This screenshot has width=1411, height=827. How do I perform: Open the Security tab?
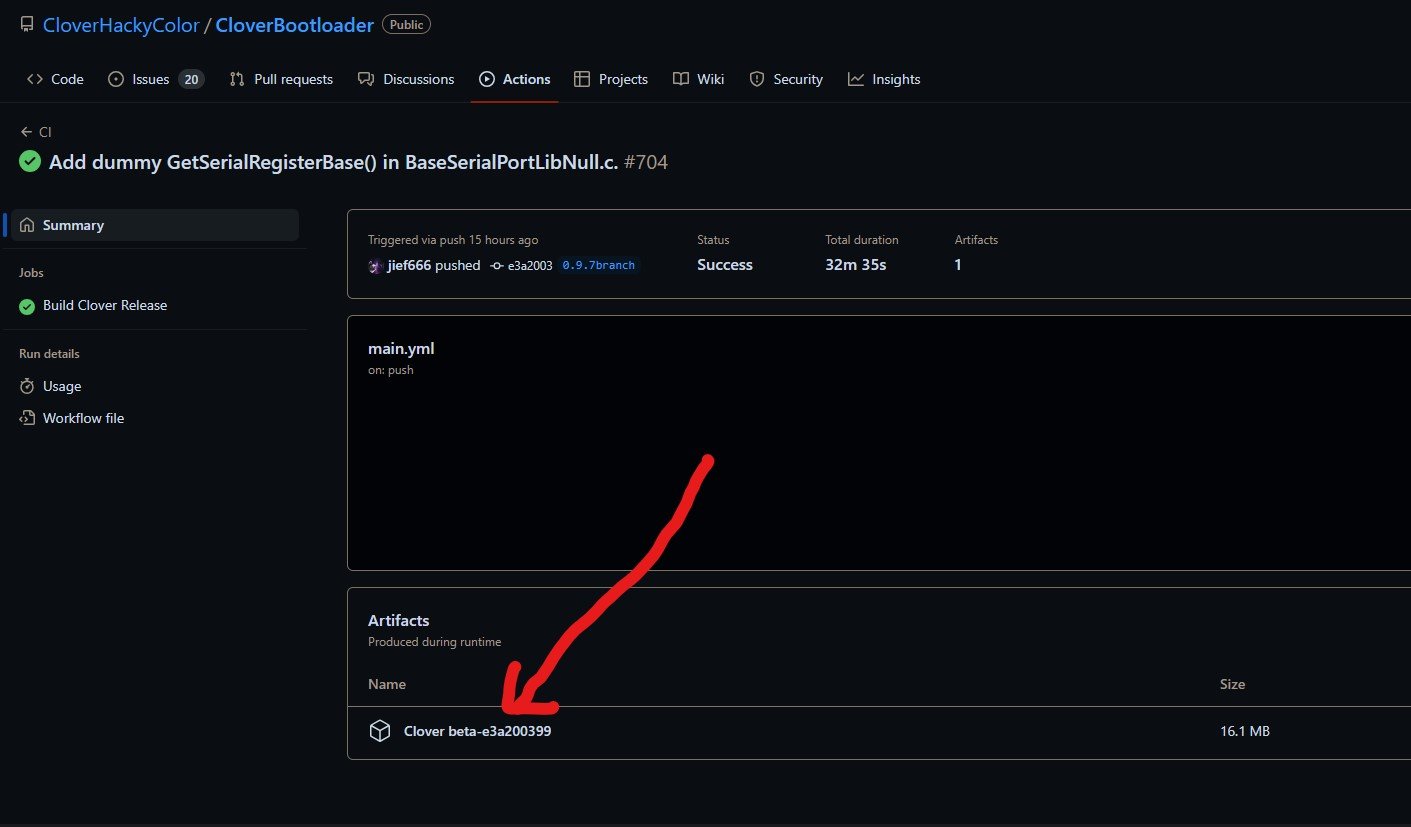pyautogui.click(x=786, y=79)
